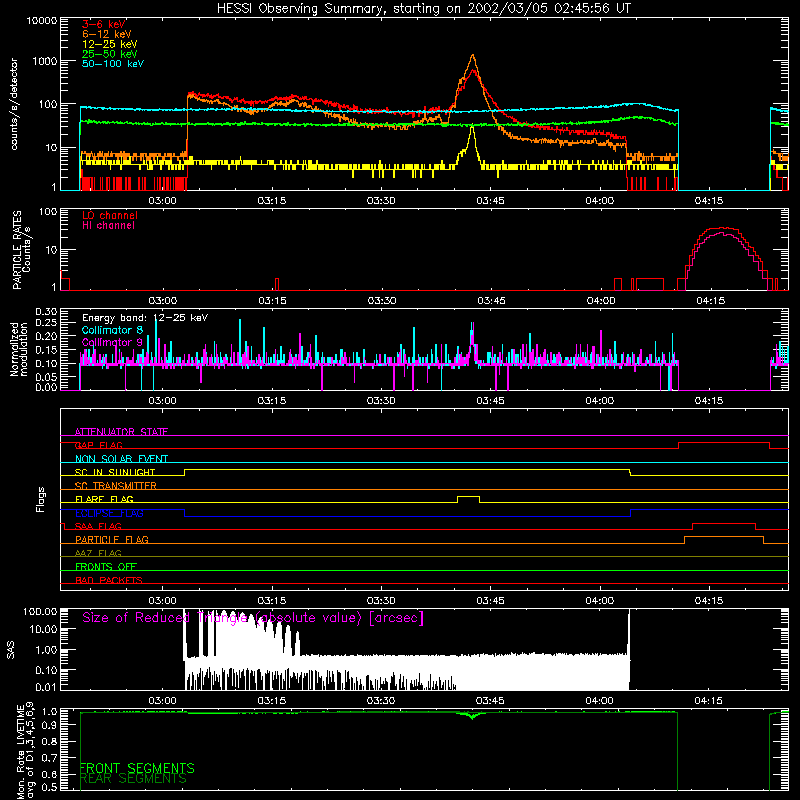
Task: Click the vertical 'Flags' axis label
Action: (x=40, y=499)
